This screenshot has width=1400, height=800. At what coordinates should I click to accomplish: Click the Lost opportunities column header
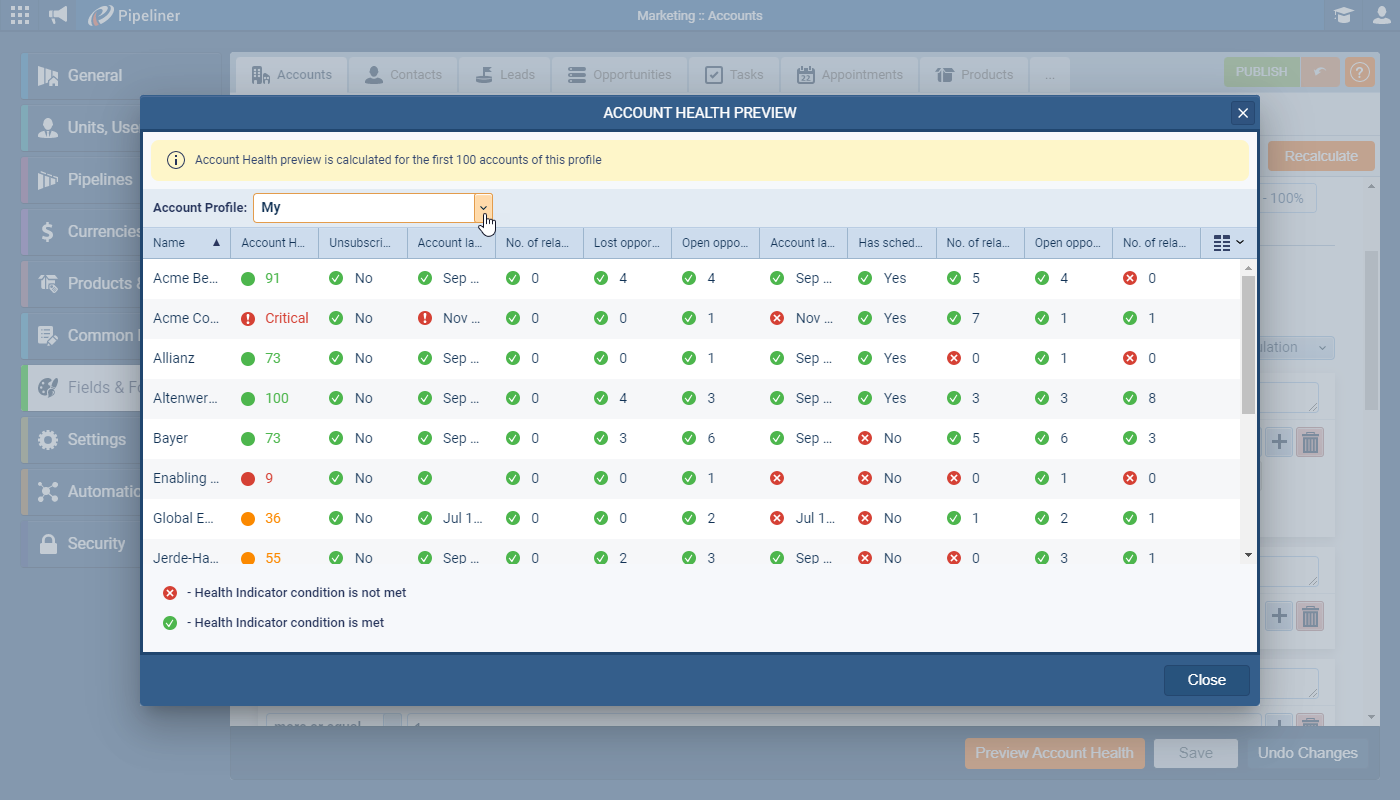(x=626, y=243)
